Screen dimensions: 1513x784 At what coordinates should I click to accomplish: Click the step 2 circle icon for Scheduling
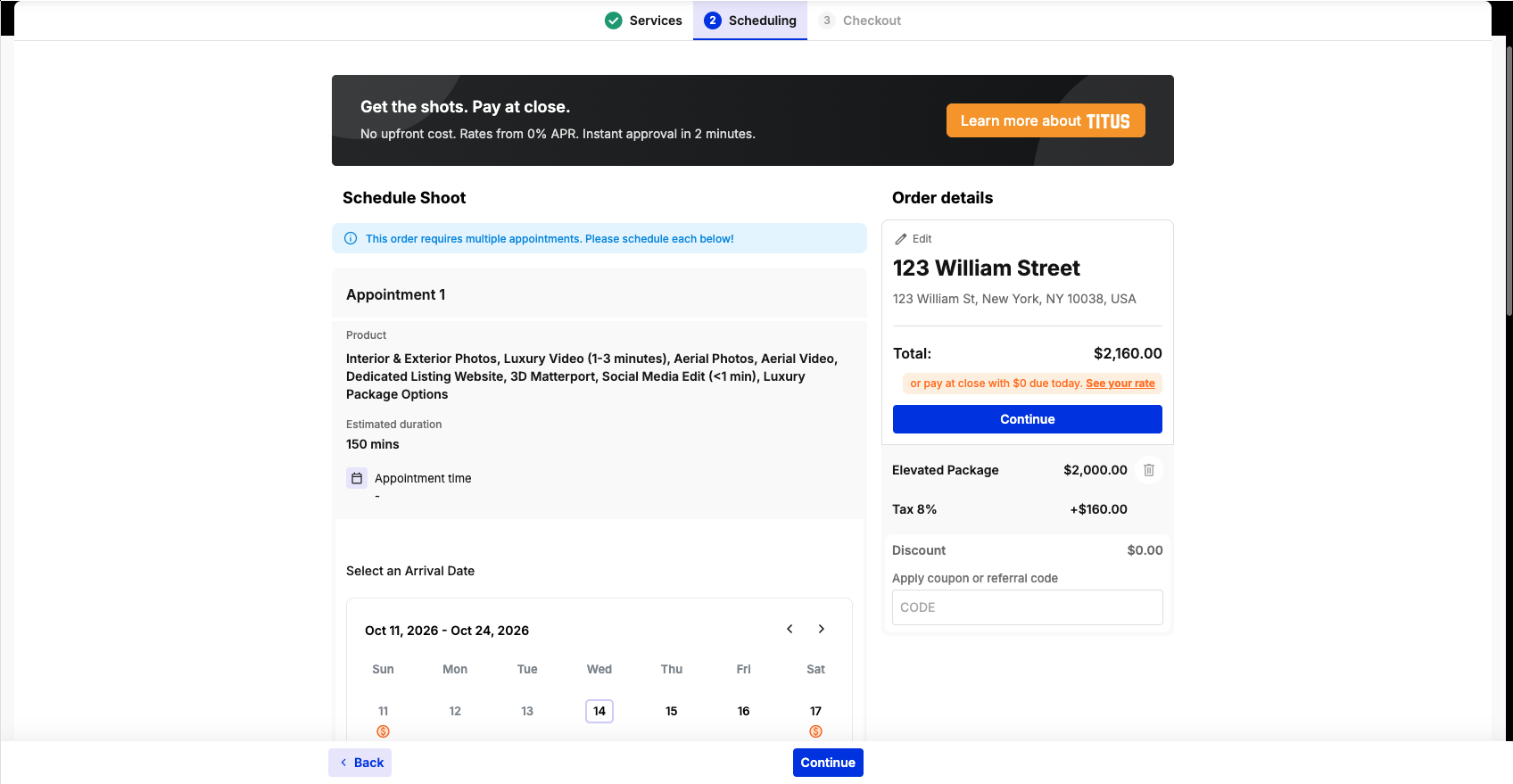[x=713, y=21]
